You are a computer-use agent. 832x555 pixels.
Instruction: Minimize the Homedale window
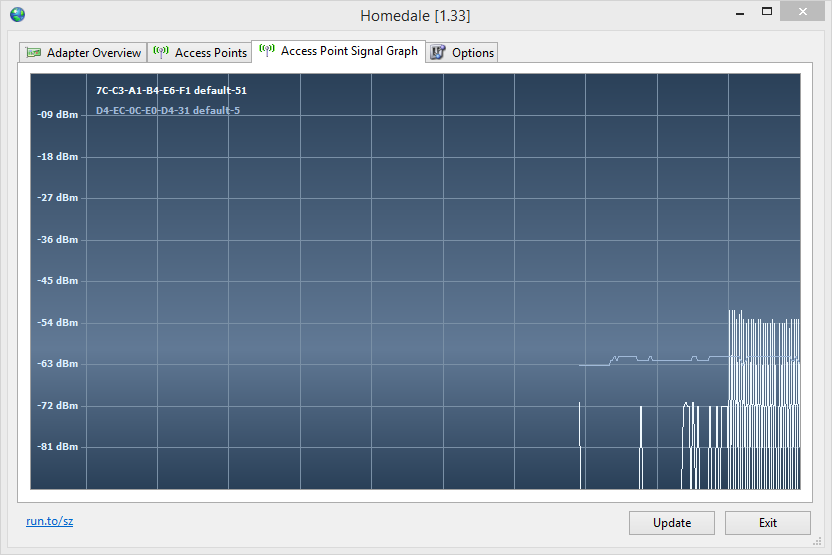click(x=740, y=12)
